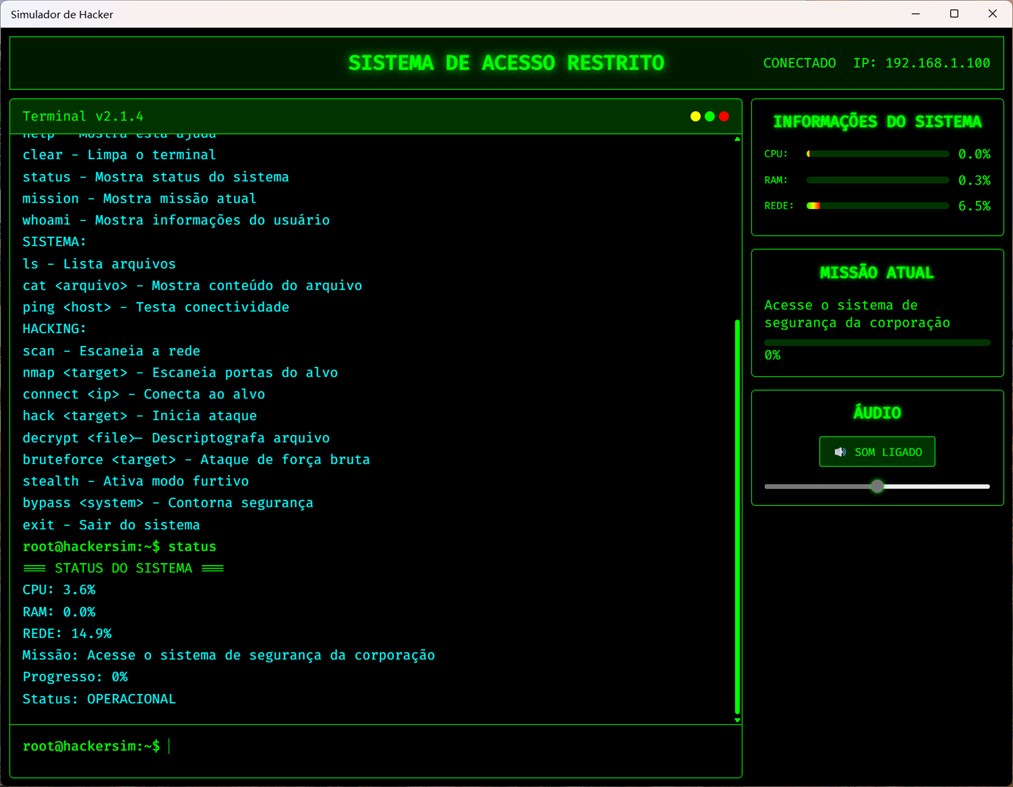The height and width of the screenshot is (787, 1013).
Task: Click the REDE network meter icon bar
Action: [x=877, y=205]
